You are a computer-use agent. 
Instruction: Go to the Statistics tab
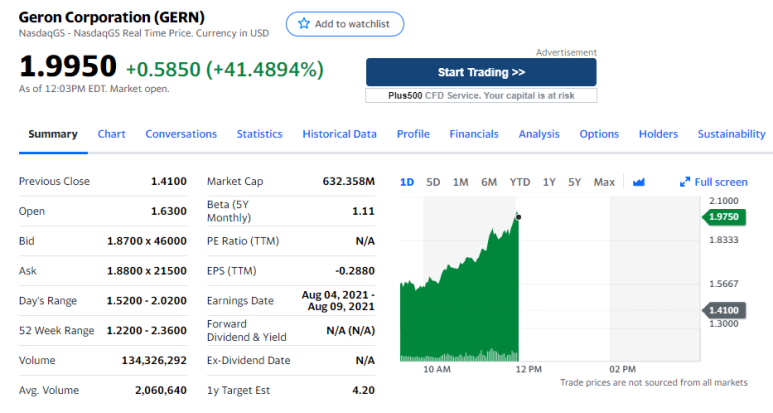[x=259, y=134]
